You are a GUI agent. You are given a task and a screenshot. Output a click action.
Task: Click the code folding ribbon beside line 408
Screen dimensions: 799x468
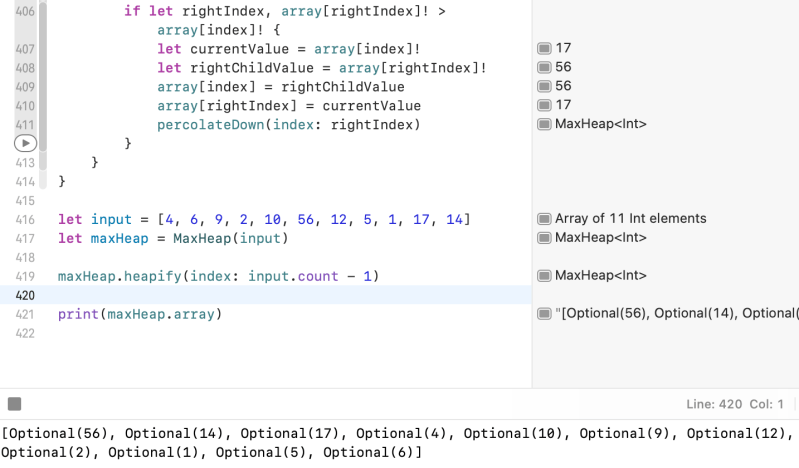[x=43, y=68]
